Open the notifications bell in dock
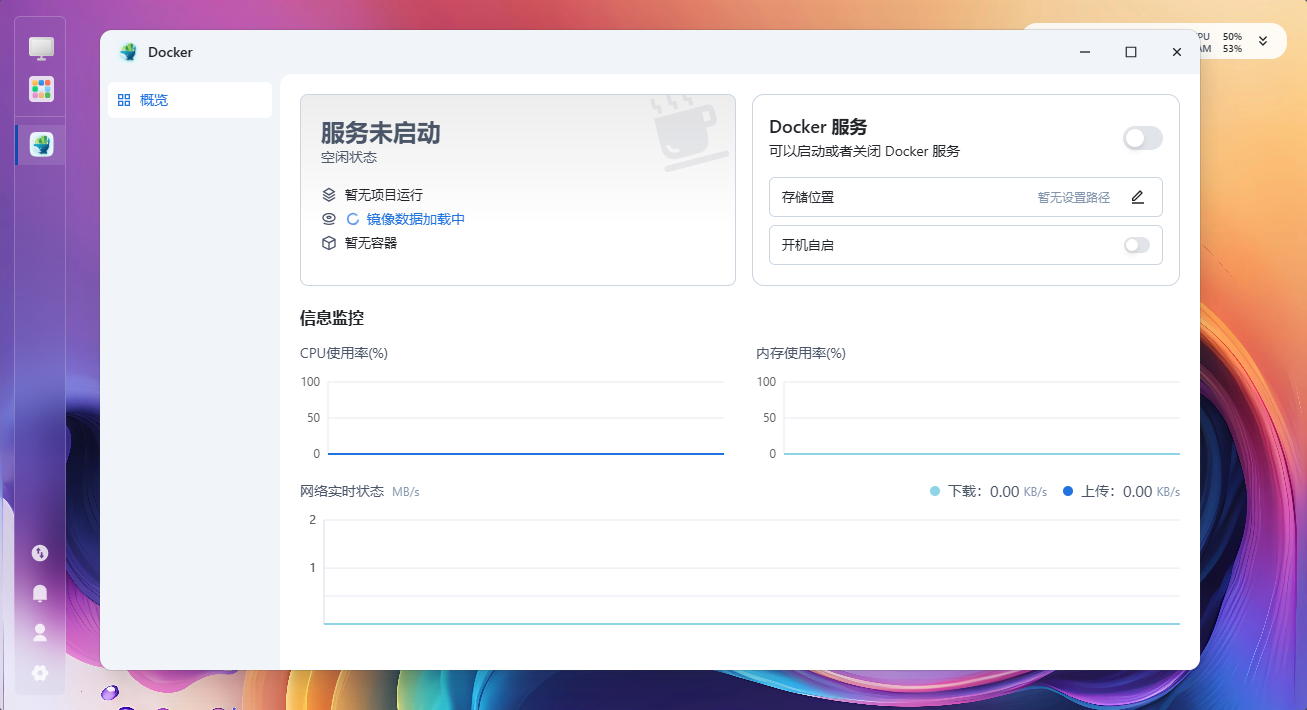 click(x=40, y=593)
